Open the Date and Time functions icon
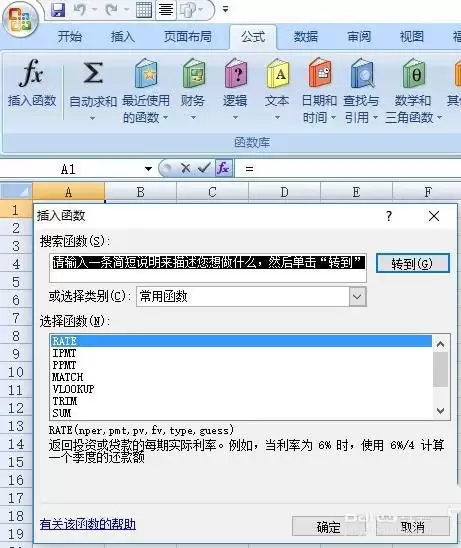 pos(319,73)
